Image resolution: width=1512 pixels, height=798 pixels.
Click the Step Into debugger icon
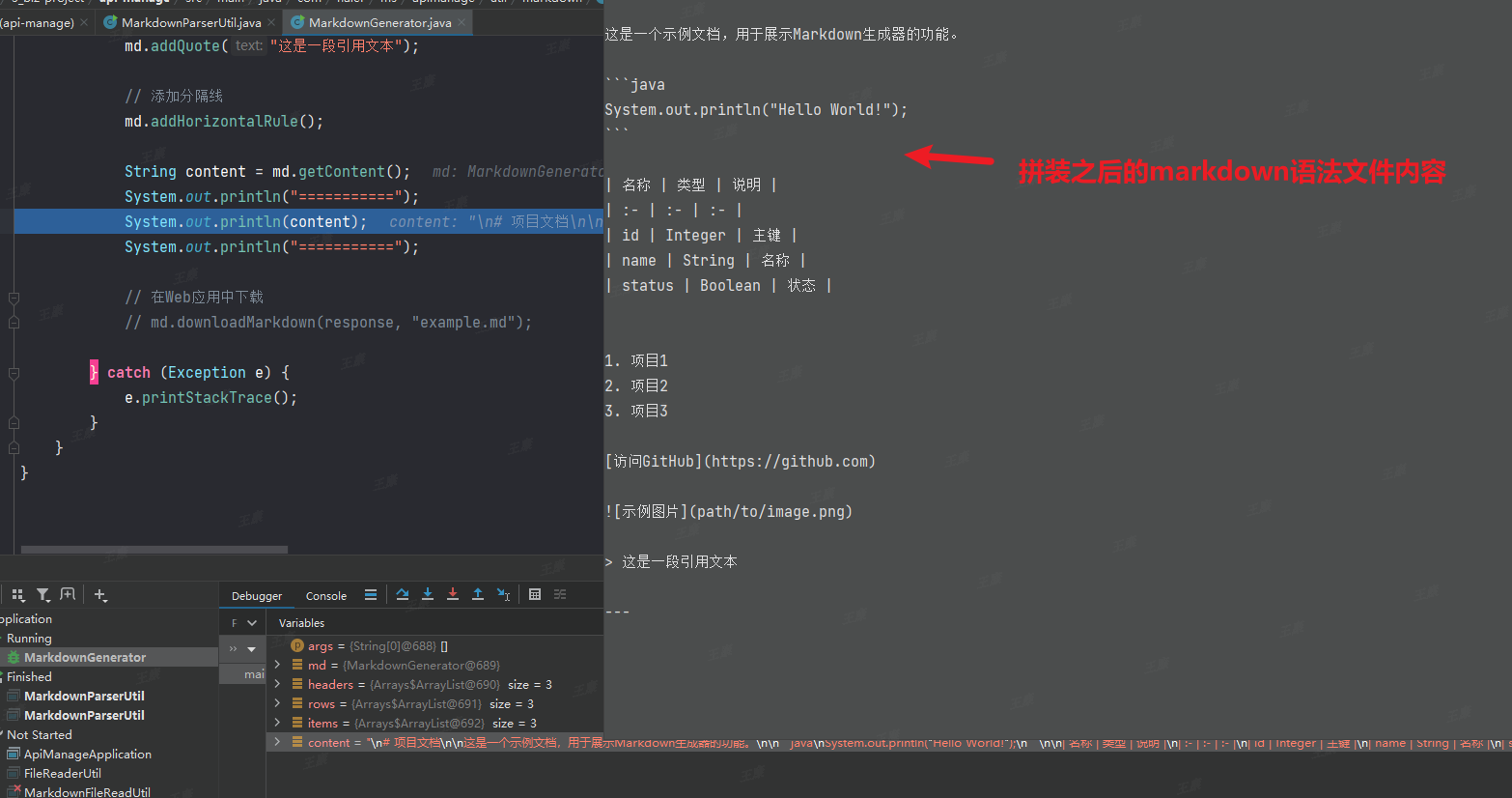[428, 595]
